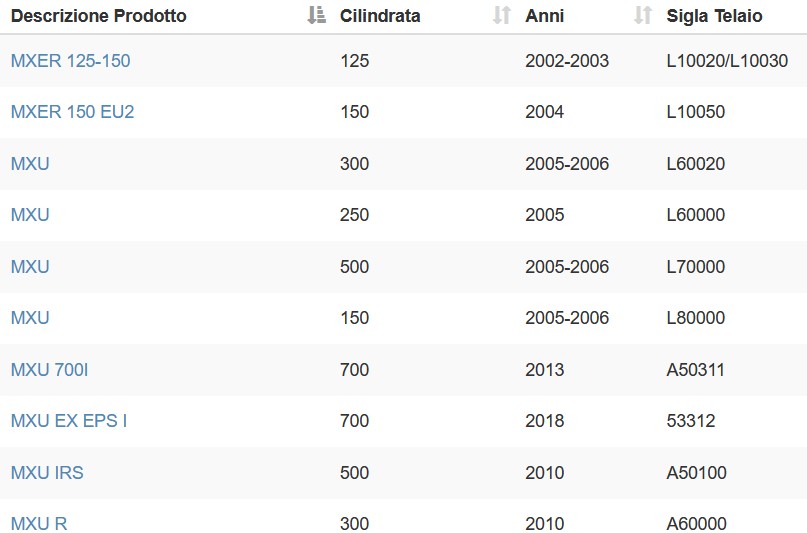Open the MXU 300 cc product link

pos(30,164)
